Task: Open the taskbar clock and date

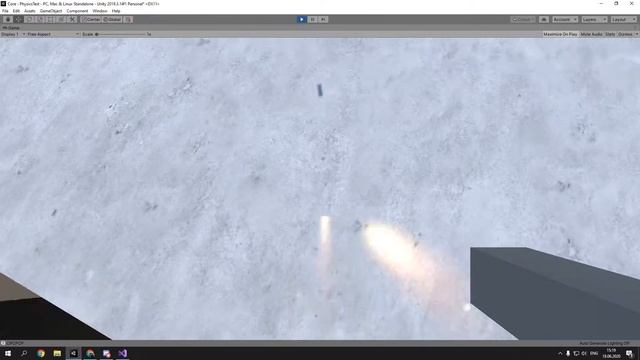Action: click(611, 353)
